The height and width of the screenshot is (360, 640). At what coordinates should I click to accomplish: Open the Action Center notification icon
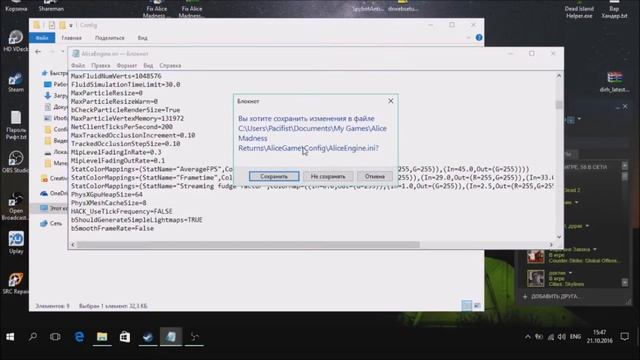point(624,336)
